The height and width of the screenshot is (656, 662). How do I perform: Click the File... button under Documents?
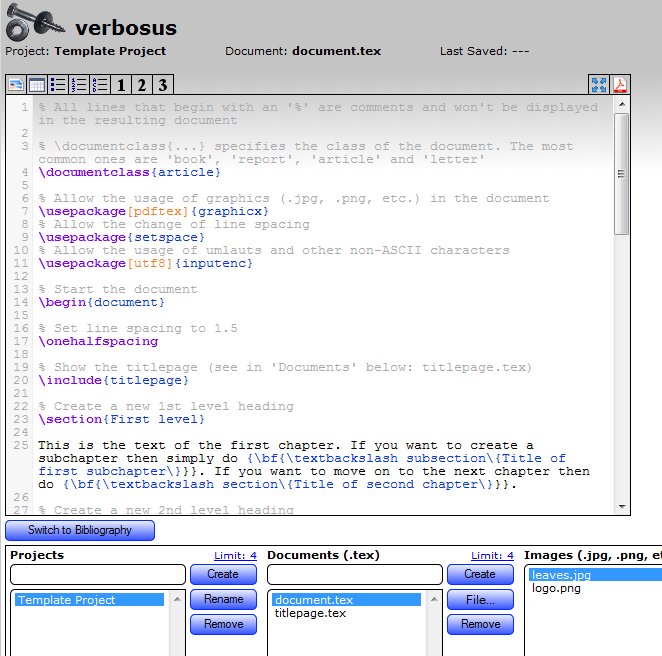(480, 599)
